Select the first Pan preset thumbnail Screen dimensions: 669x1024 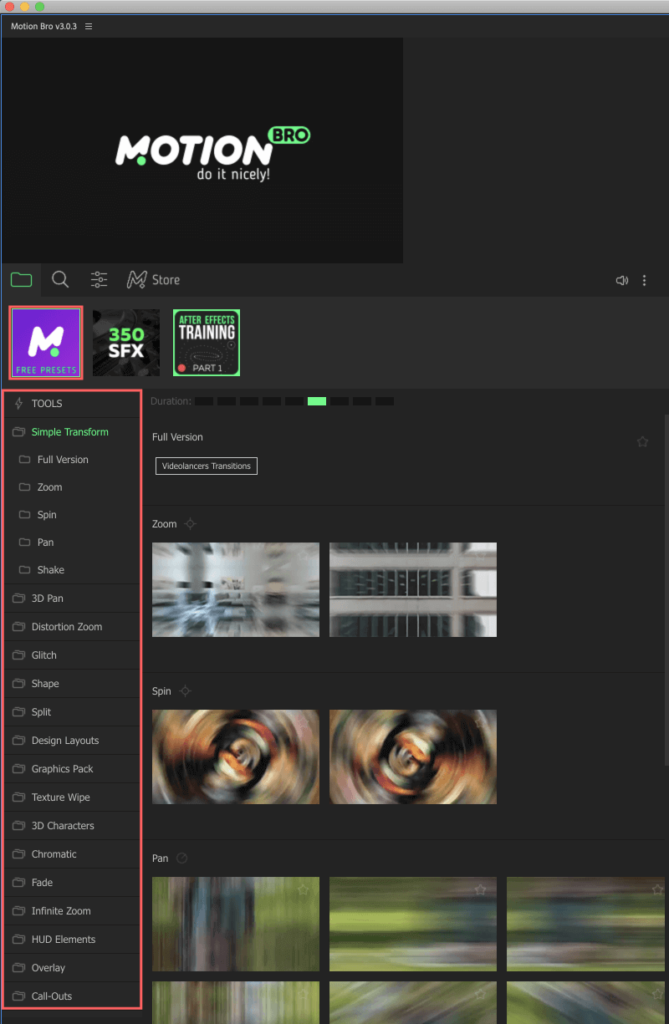236,924
